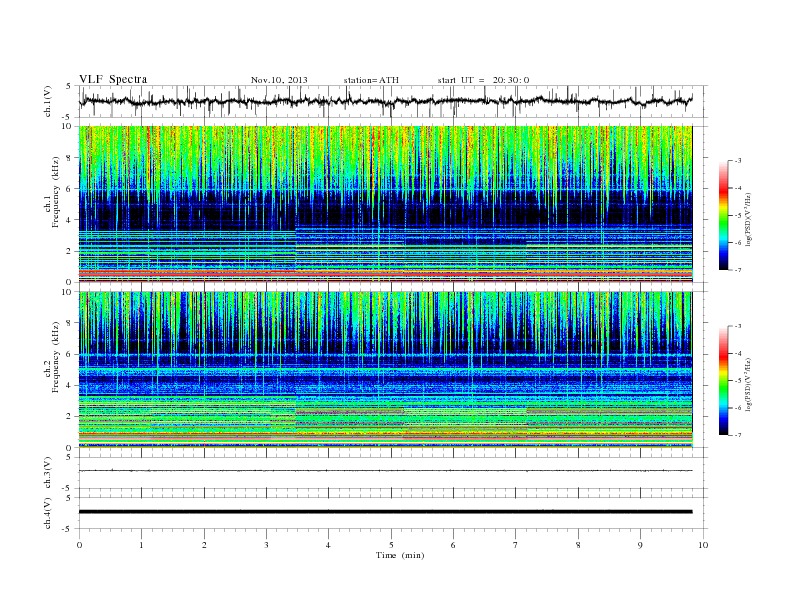Click the date text 'Nov.10, 2013'
Image resolution: width=792 pixels, height=612 pixels.
[x=279, y=80]
